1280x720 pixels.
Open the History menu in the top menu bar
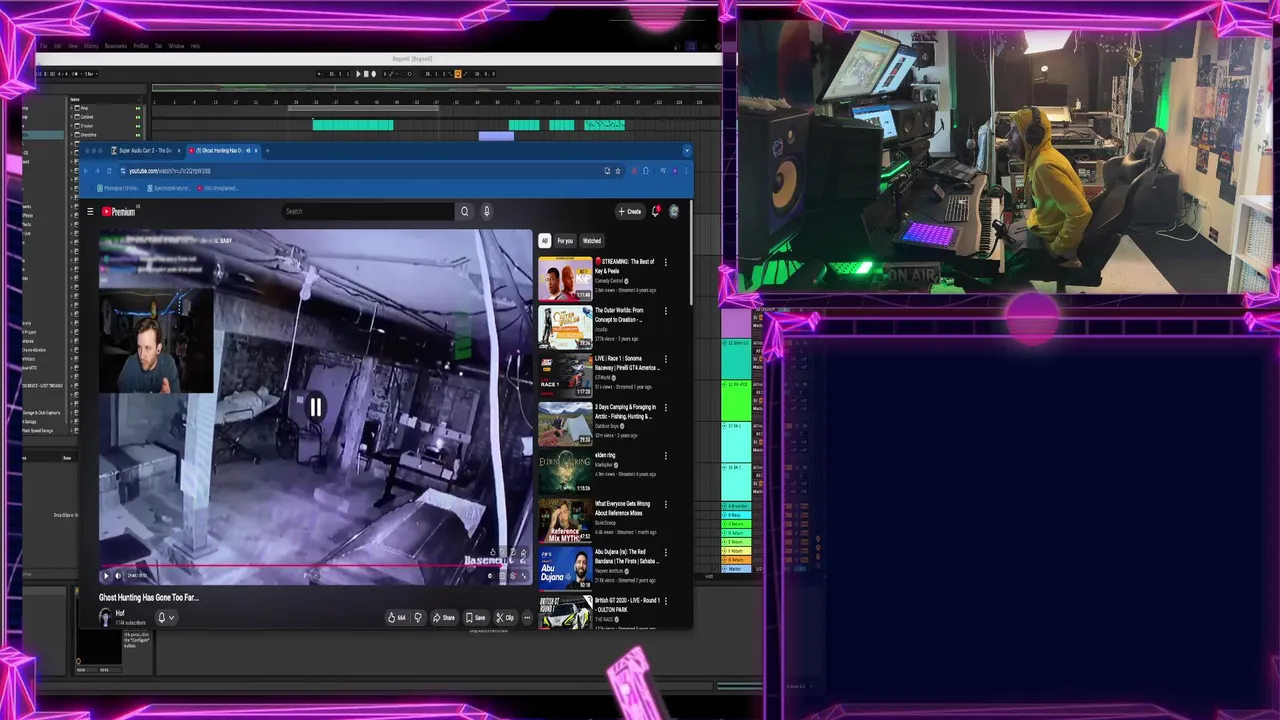point(91,46)
